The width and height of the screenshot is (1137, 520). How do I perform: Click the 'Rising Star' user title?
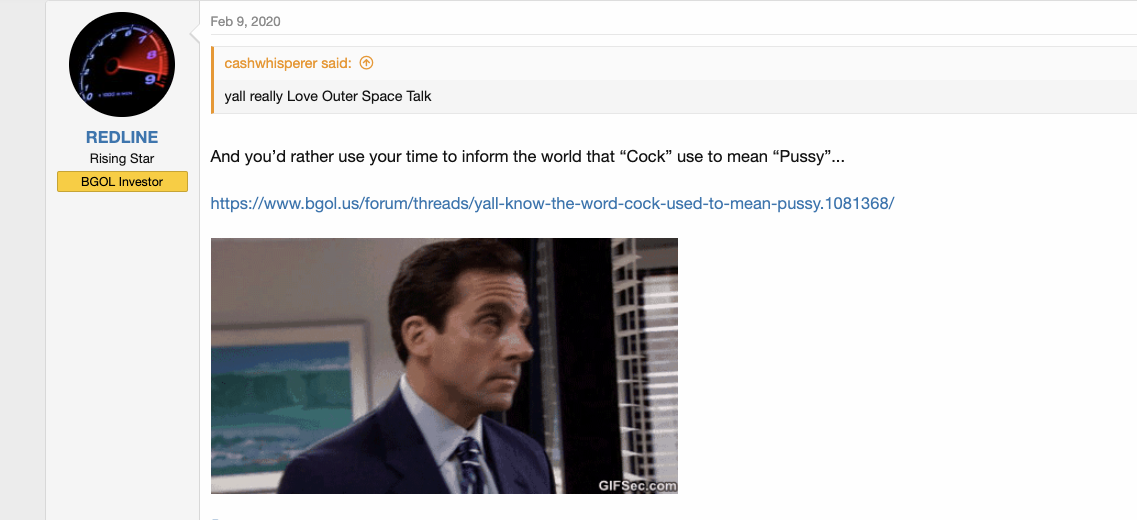(122, 158)
